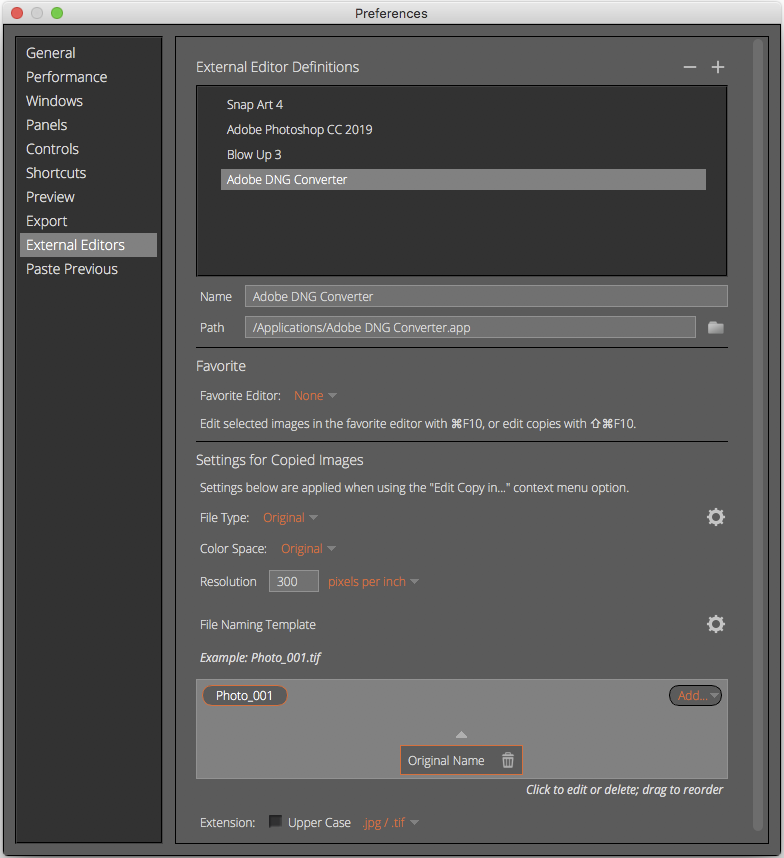Select Snap Art 4 in the editor list
The height and width of the screenshot is (858, 784).
pyautogui.click(x=463, y=105)
